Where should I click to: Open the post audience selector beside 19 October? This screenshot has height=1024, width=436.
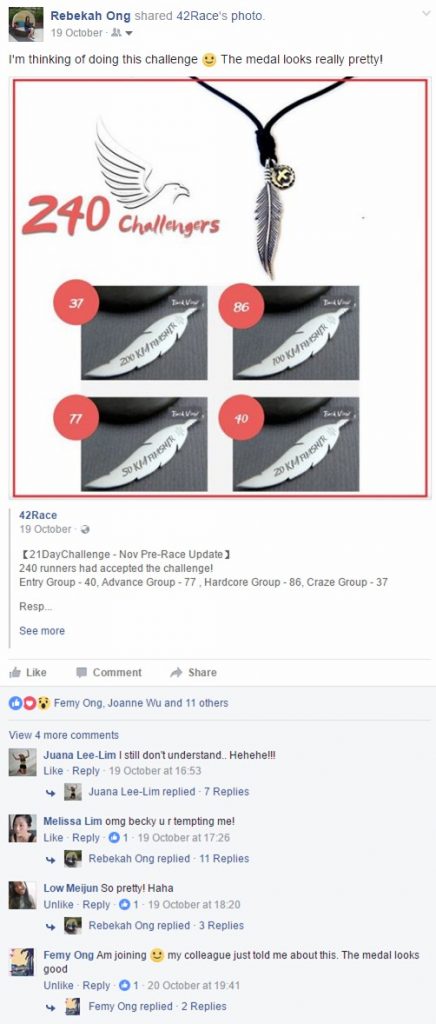pyautogui.click(x=121, y=33)
